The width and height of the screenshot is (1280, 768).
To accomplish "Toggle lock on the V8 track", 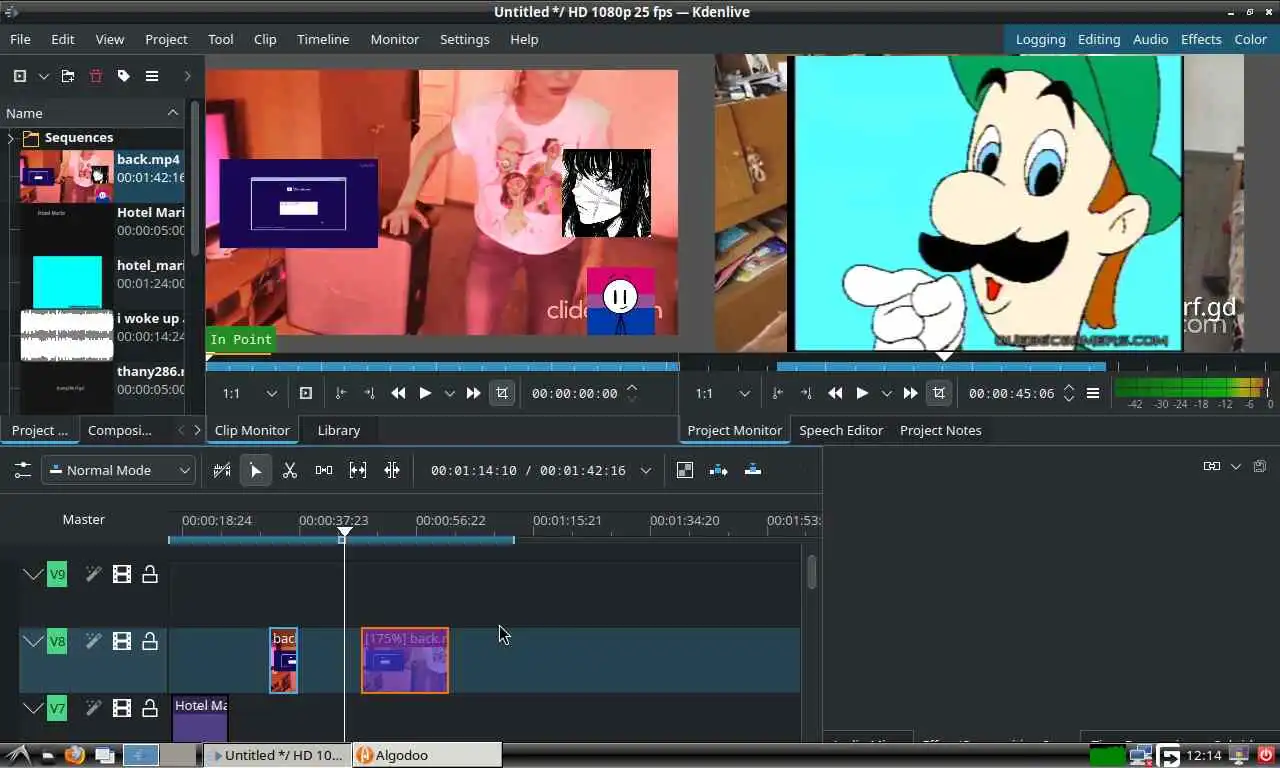I will (x=150, y=641).
